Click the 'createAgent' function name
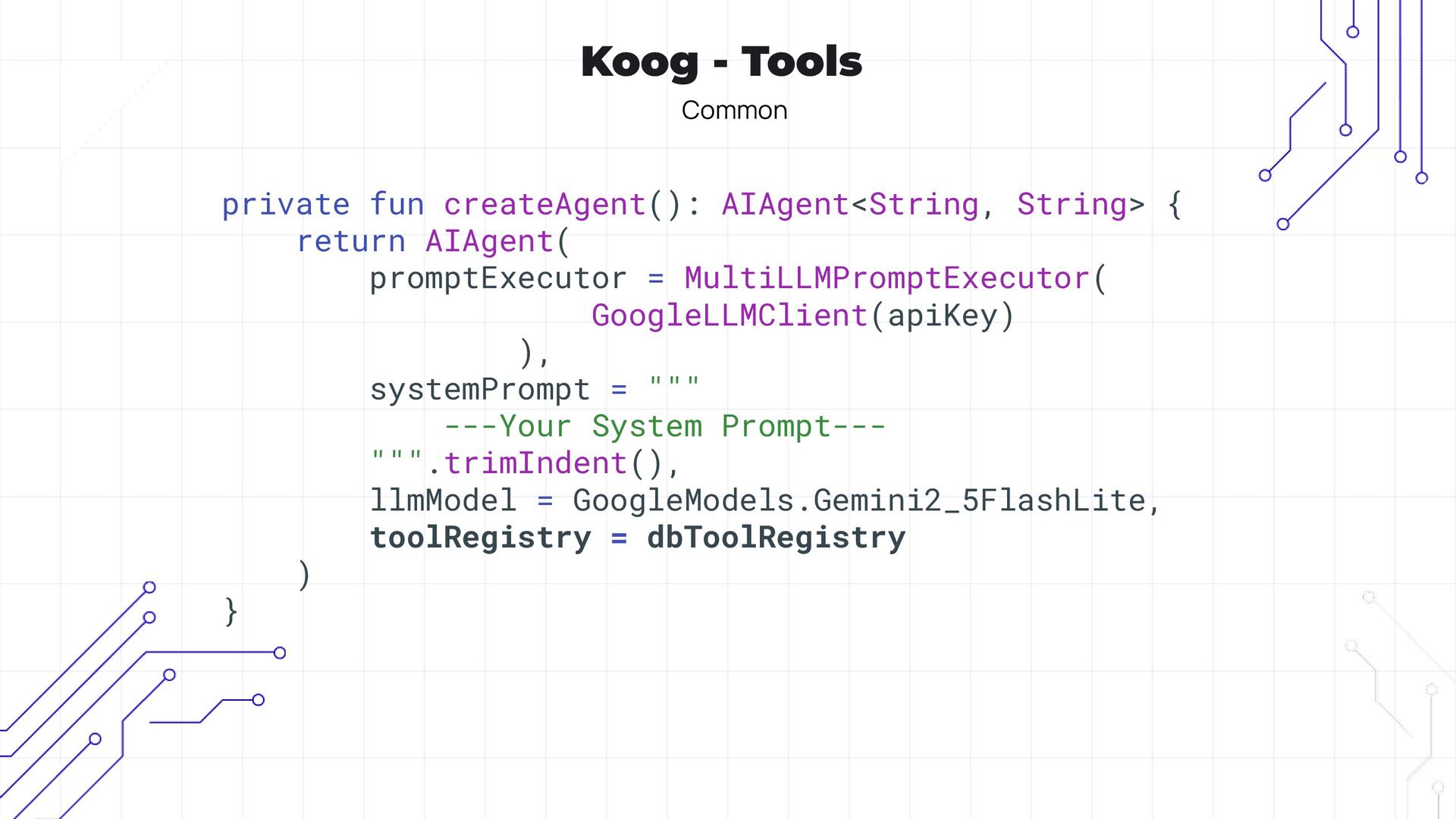This screenshot has width=1456, height=819. [544, 205]
